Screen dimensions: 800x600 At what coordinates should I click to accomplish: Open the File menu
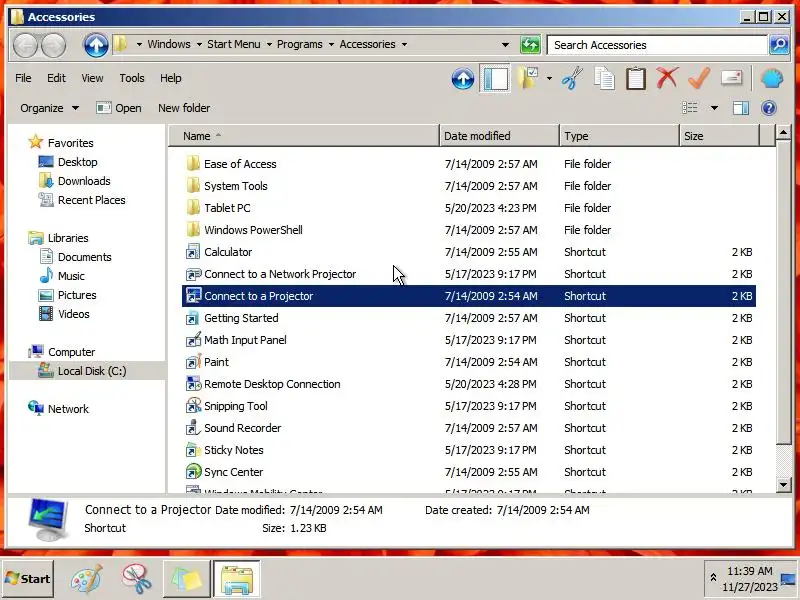(23, 78)
